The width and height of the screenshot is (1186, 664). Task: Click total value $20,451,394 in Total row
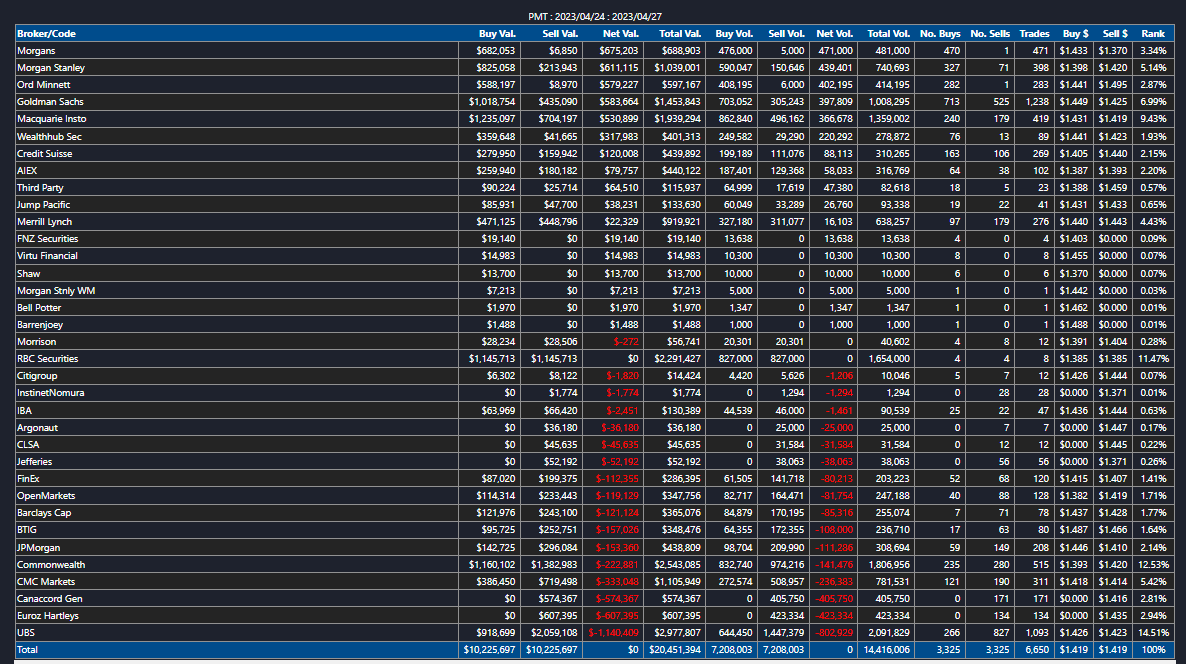[675, 650]
